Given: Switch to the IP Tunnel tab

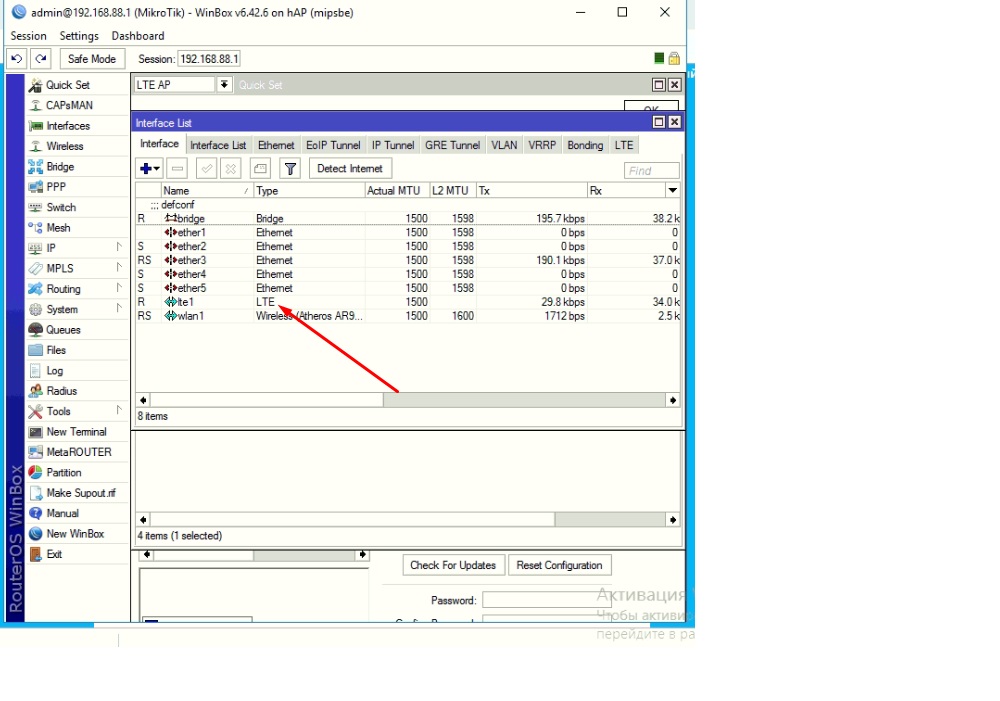Looking at the screenshot, I should tap(393, 145).
